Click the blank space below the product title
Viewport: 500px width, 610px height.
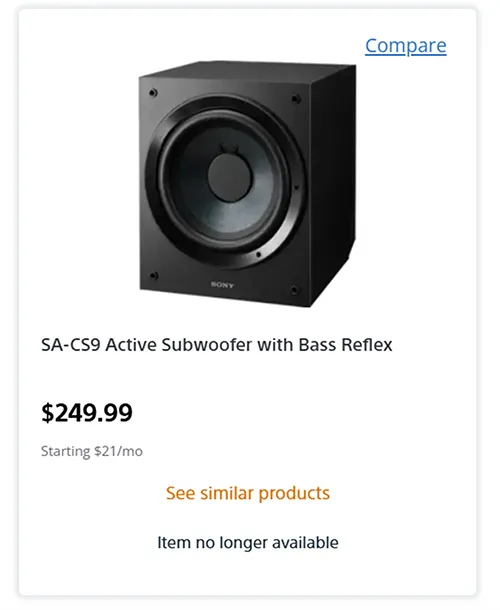(247, 375)
